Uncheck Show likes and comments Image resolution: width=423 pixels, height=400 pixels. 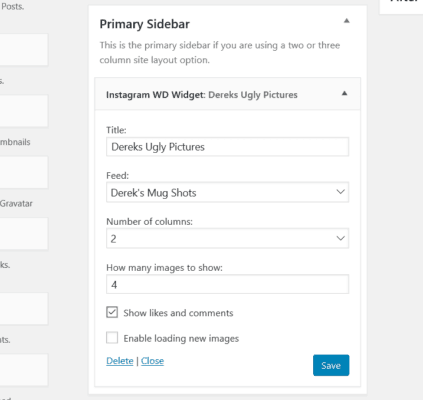tap(112, 312)
